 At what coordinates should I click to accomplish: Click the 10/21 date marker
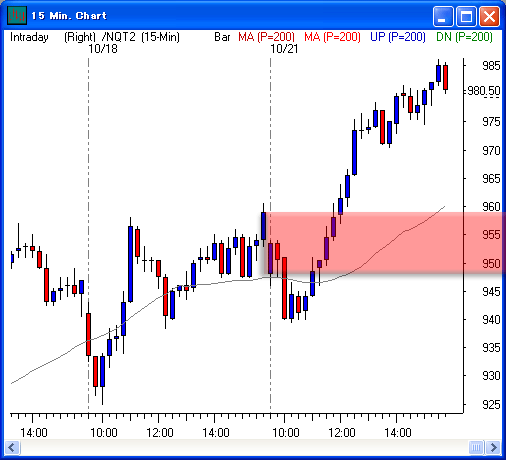click(x=284, y=49)
